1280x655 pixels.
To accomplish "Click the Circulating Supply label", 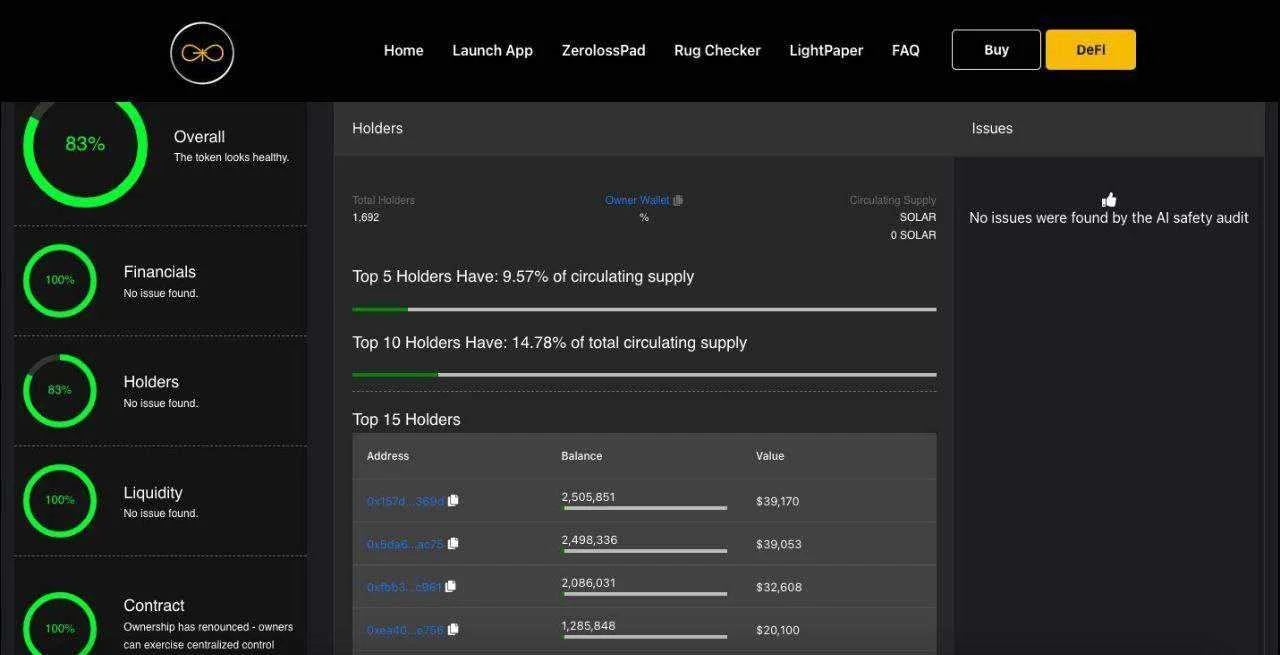I will click(893, 200).
